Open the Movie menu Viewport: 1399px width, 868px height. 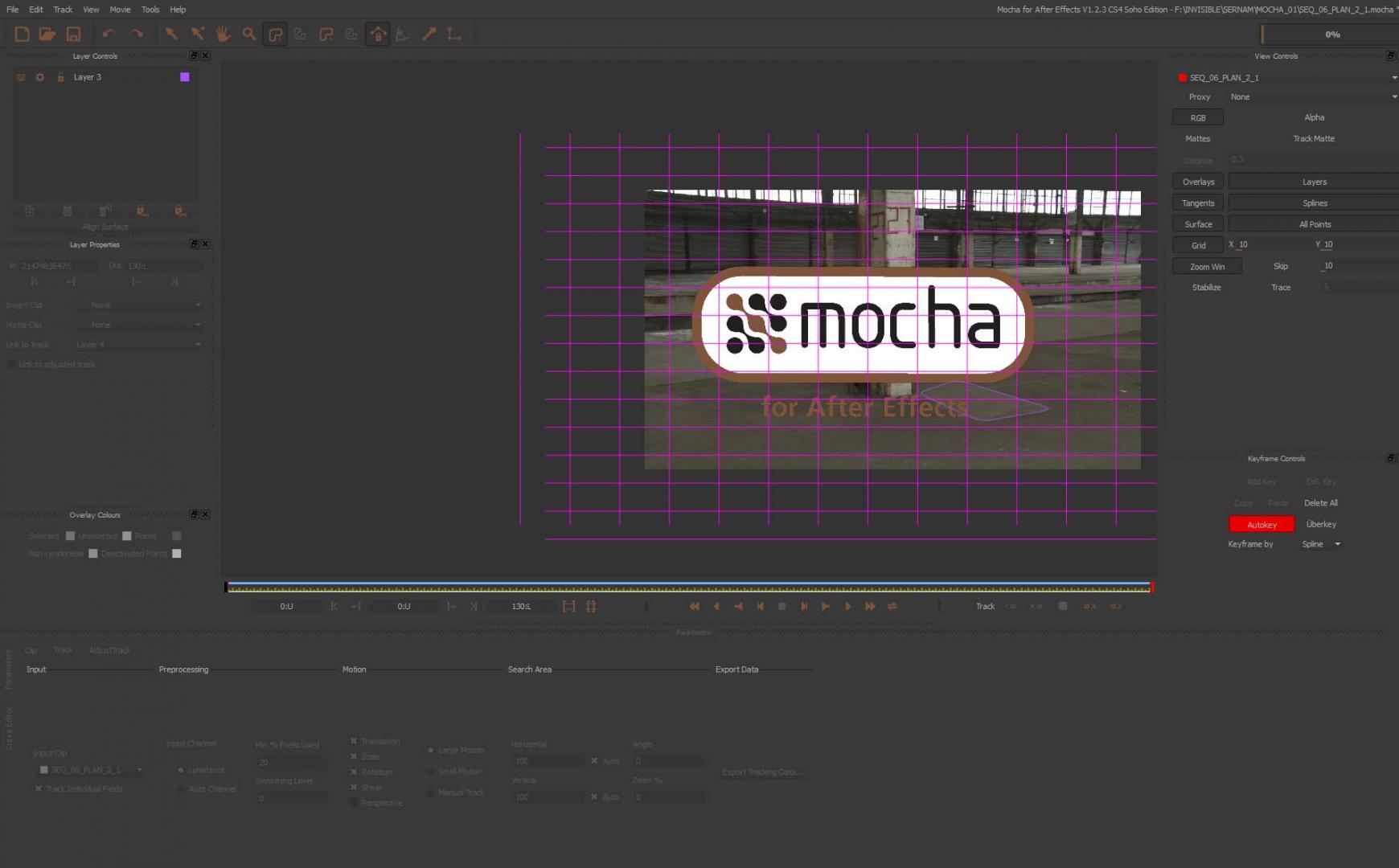click(x=120, y=10)
